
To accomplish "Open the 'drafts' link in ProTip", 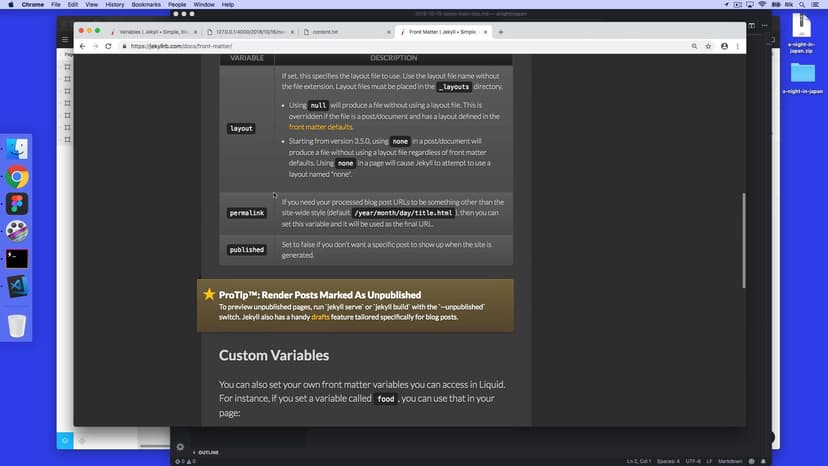I will tap(320, 317).
